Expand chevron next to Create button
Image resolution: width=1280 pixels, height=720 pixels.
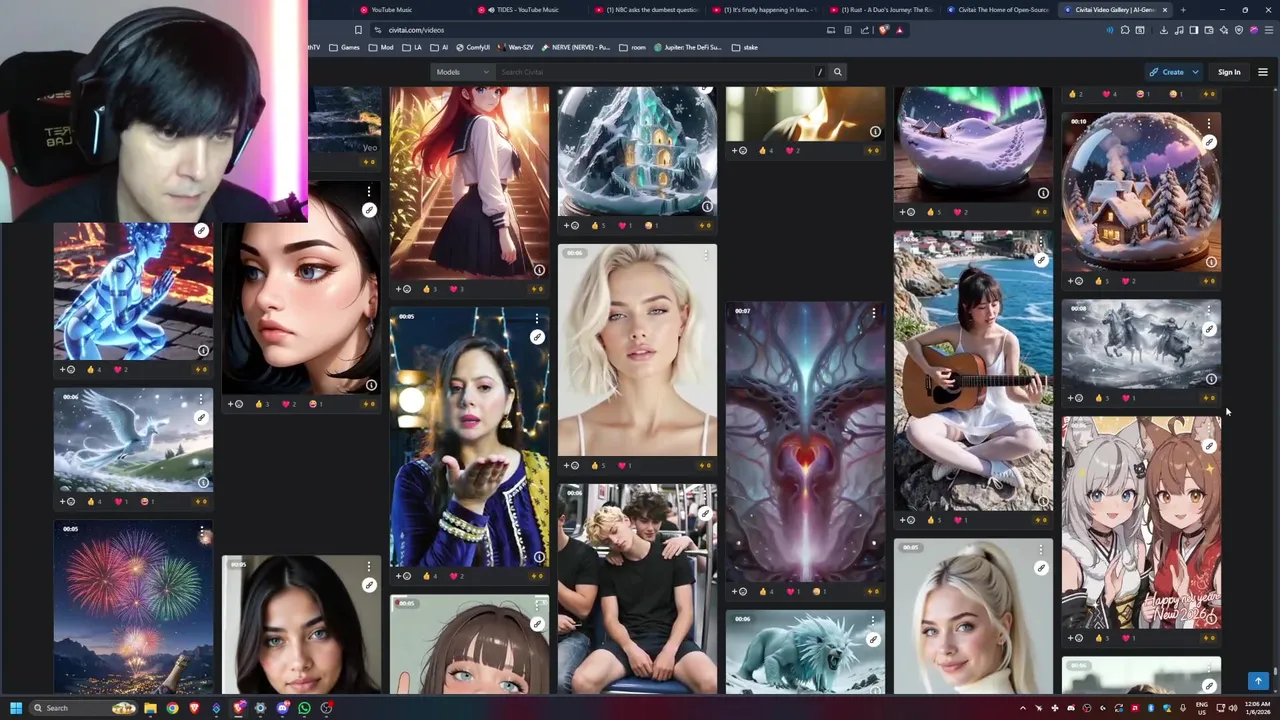tap(1195, 72)
